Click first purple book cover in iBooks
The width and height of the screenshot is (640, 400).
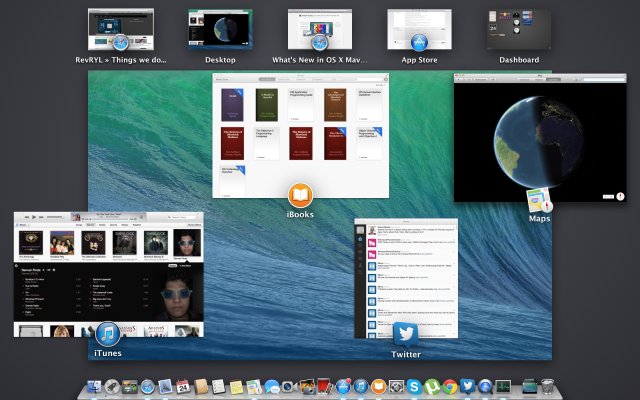tap(232, 105)
